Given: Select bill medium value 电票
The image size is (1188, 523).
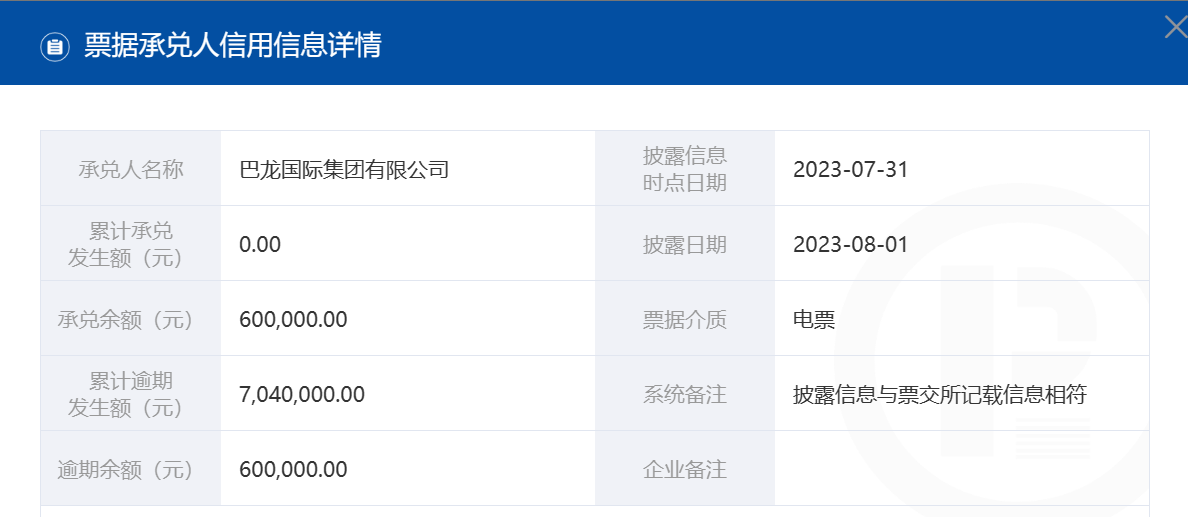Looking at the screenshot, I should click(814, 319).
